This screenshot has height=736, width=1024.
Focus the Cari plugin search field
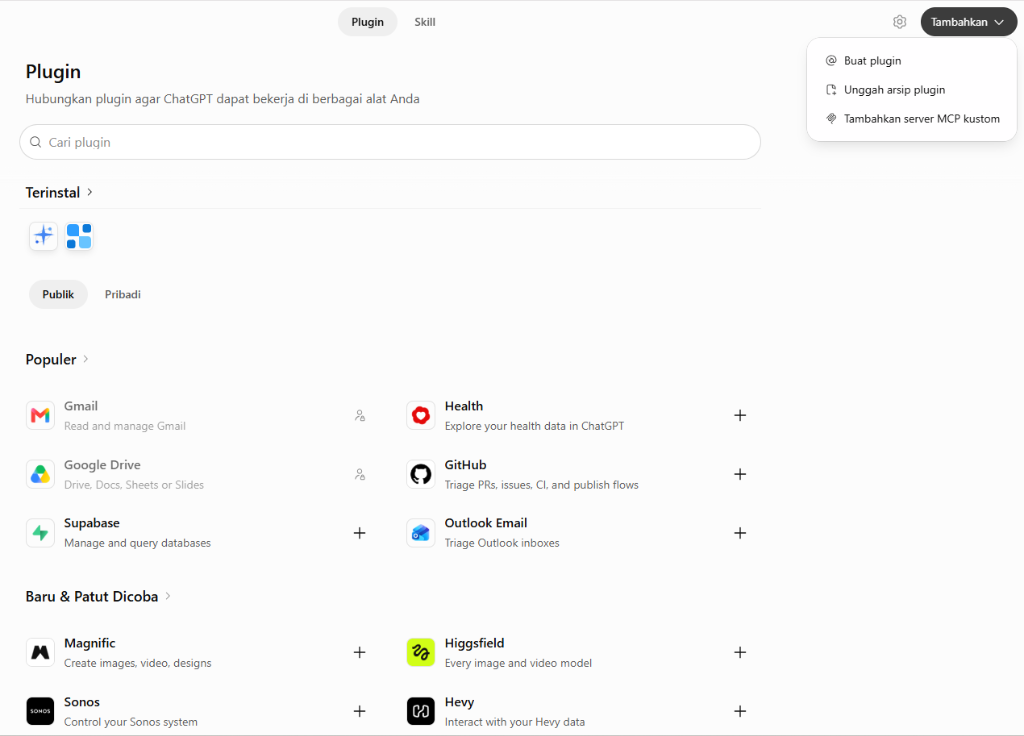390,142
